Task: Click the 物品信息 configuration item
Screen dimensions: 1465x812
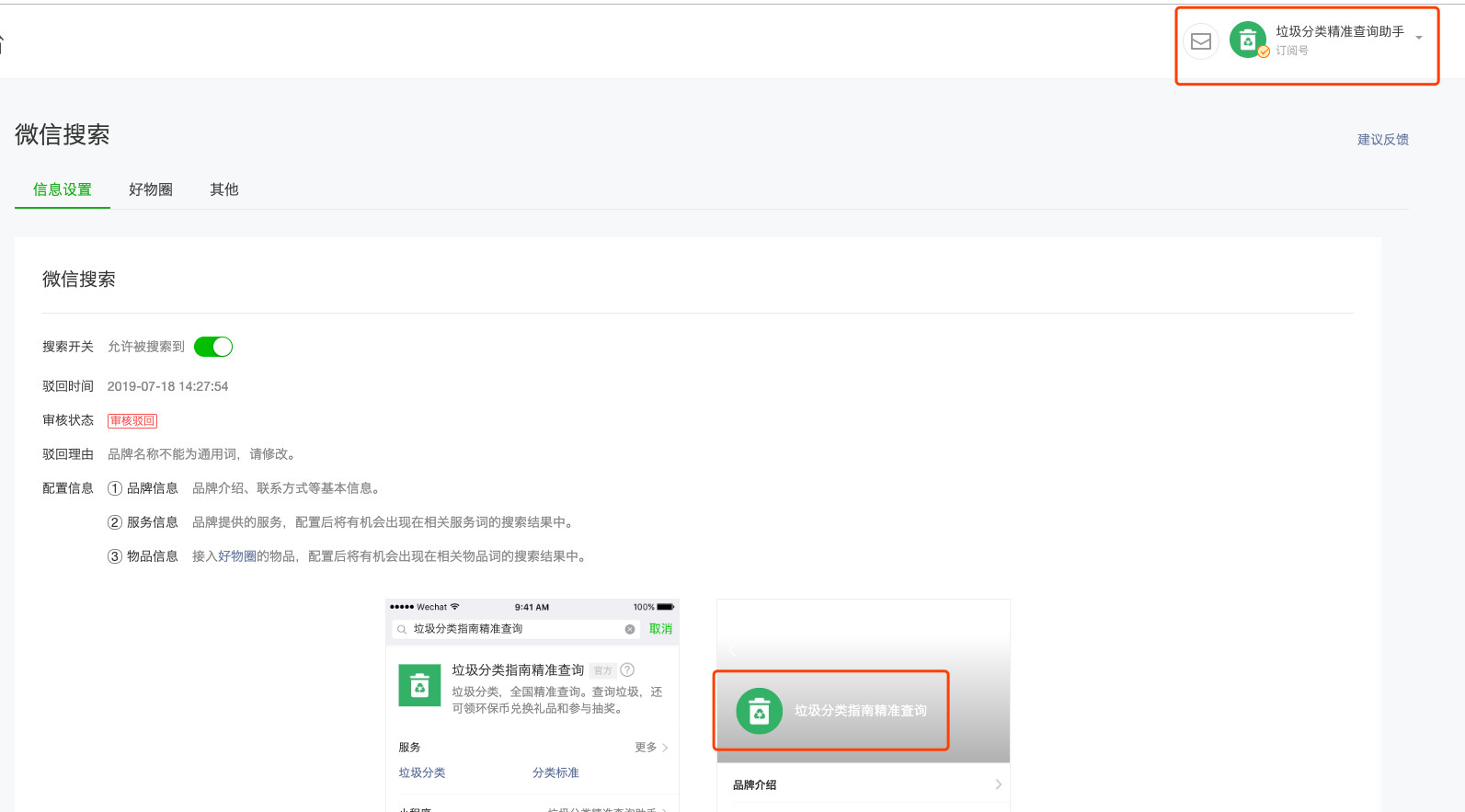Action: [x=152, y=556]
